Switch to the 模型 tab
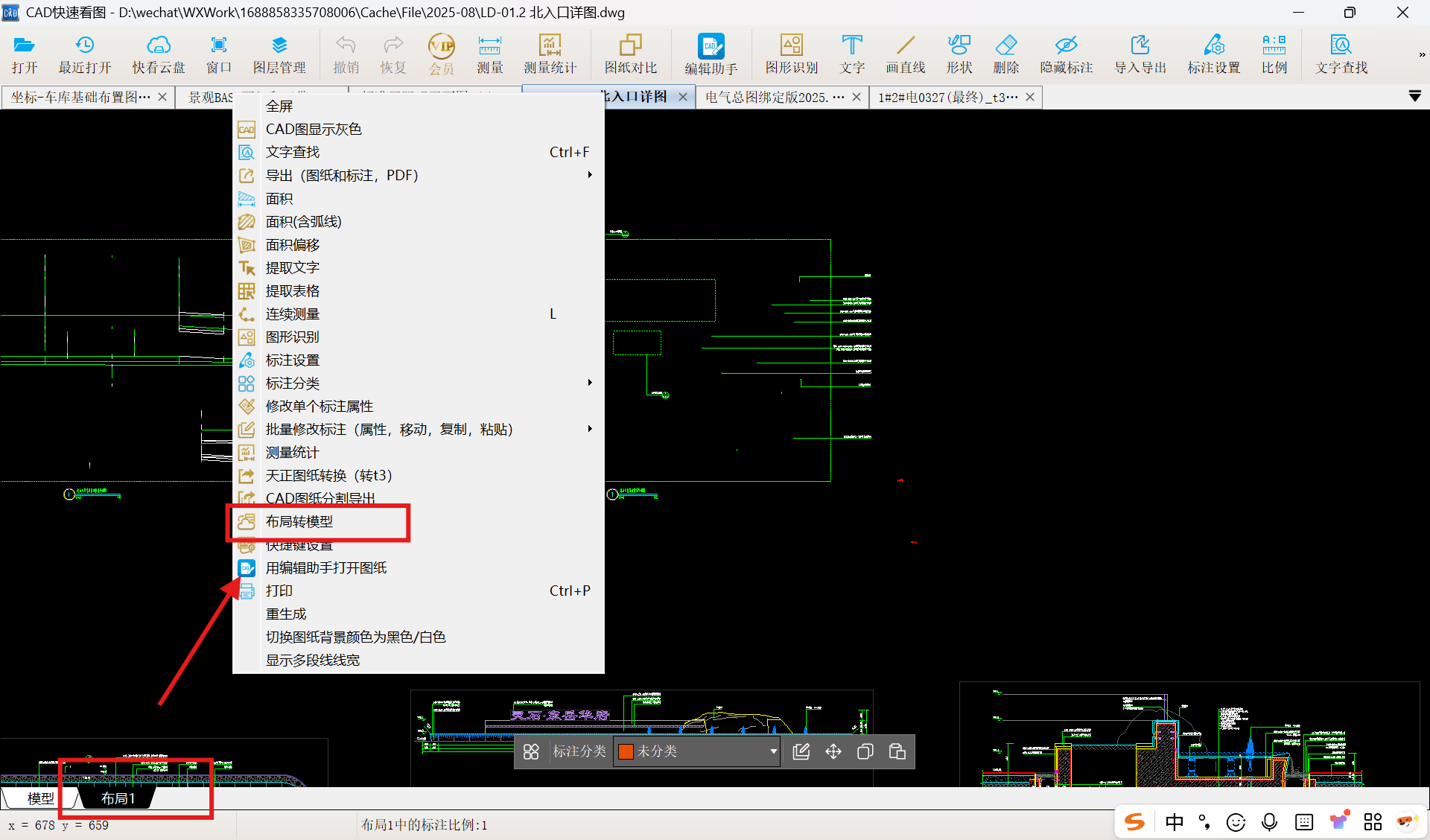The height and width of the screenshot is (840, 1430). pos(40,798)
